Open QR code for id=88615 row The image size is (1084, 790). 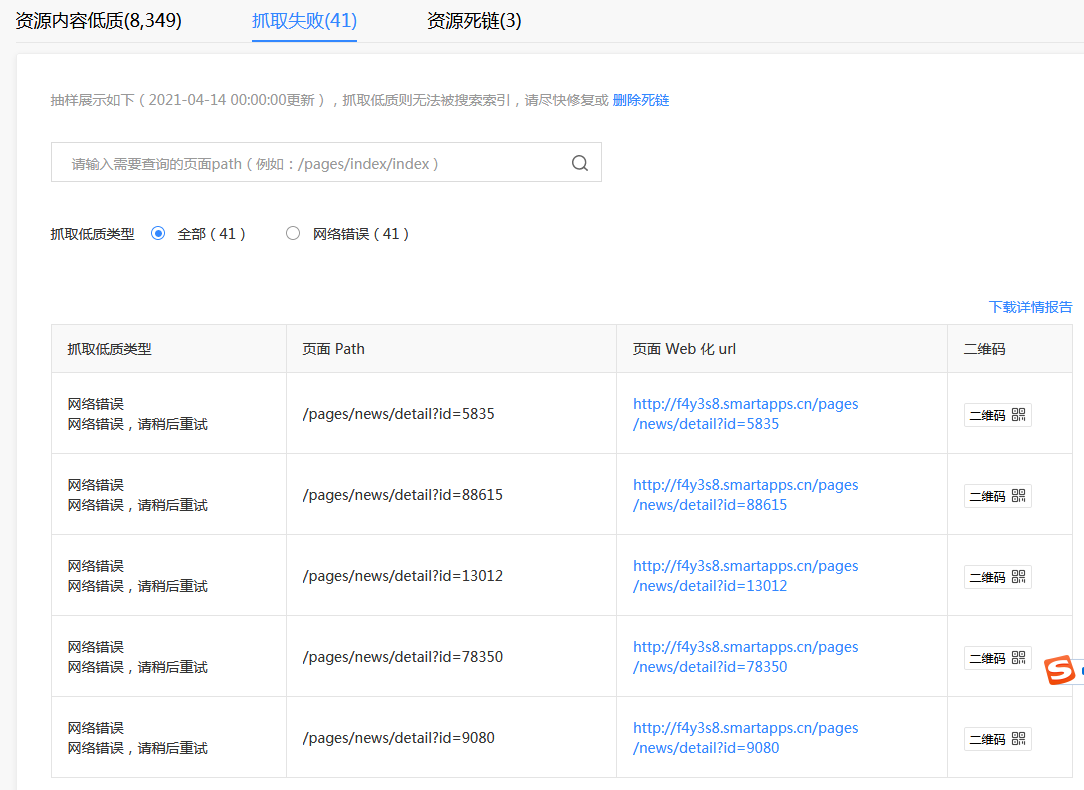tap(998, 496)
